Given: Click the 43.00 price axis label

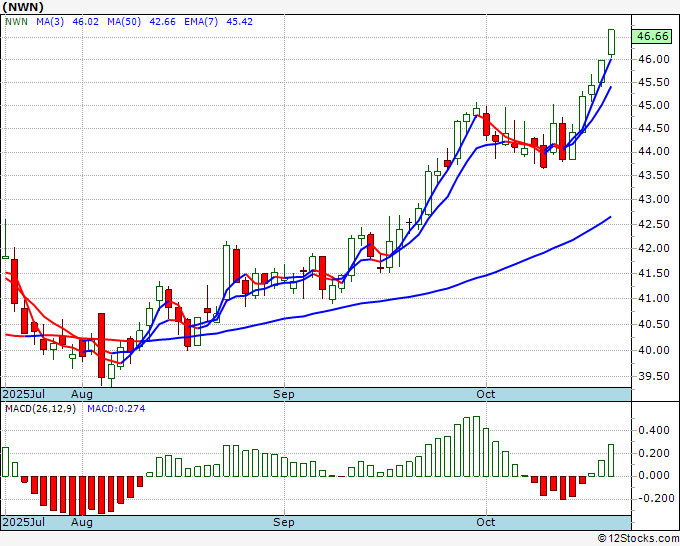Looking at the screenshot, I should pyautogui.click(x=654, y=199).
